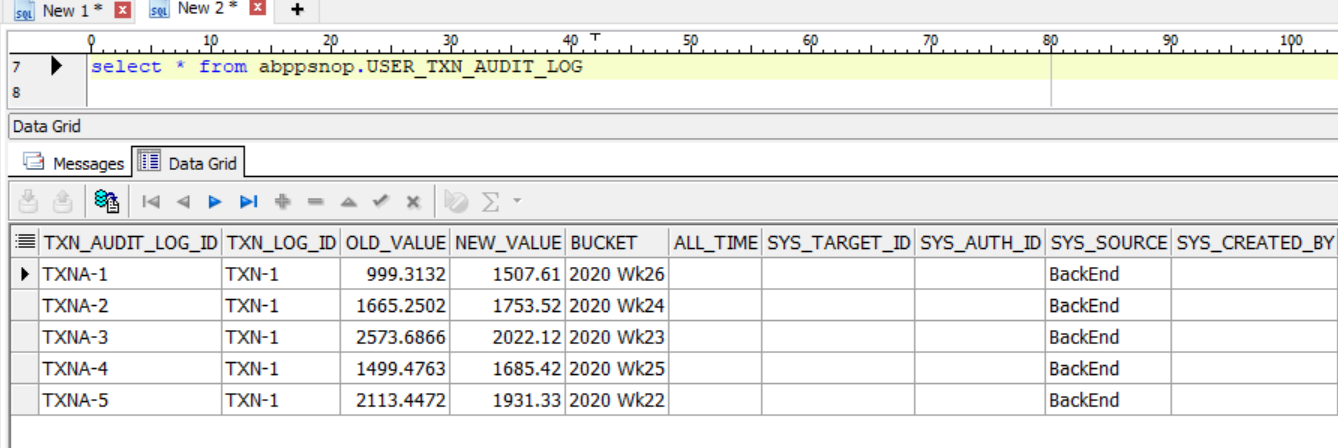Select the row indicator for TXNA-1

click(x=25, y=273)
